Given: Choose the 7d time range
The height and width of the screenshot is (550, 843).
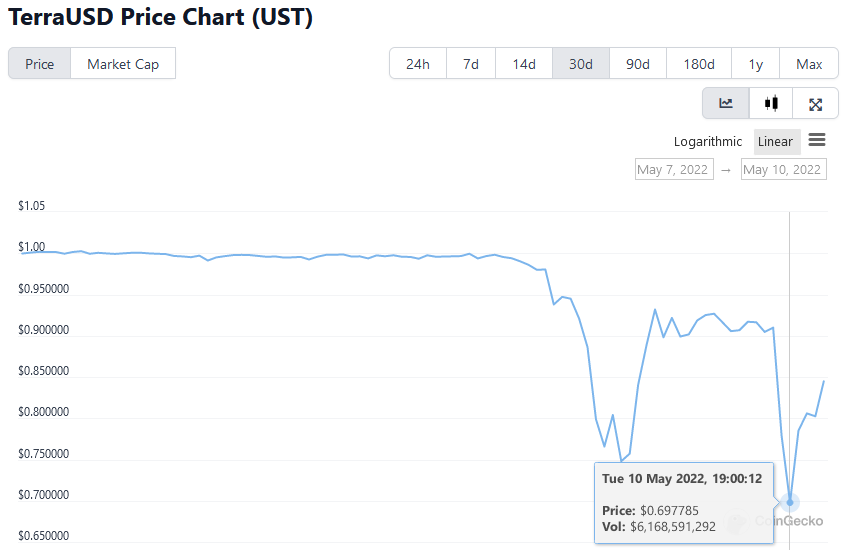Looking at the screenshot, I should click(x=471, y=64).
